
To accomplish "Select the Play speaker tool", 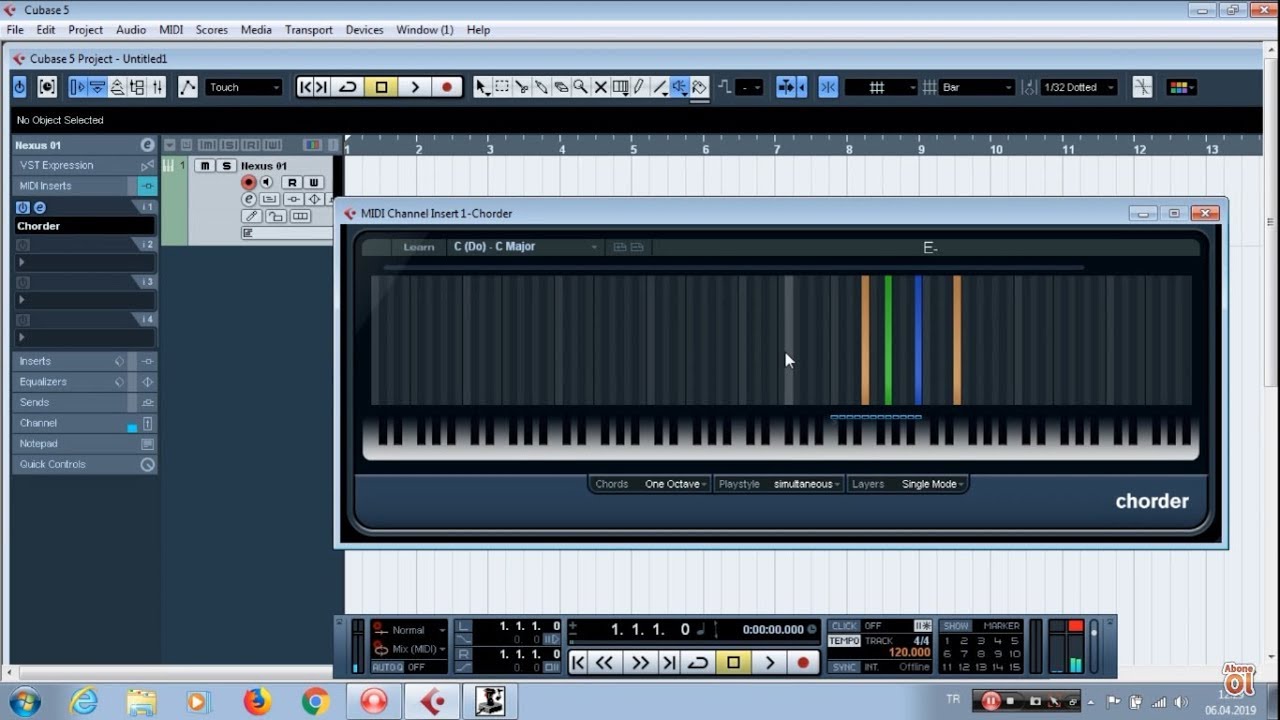I will (x=679, y=87).
